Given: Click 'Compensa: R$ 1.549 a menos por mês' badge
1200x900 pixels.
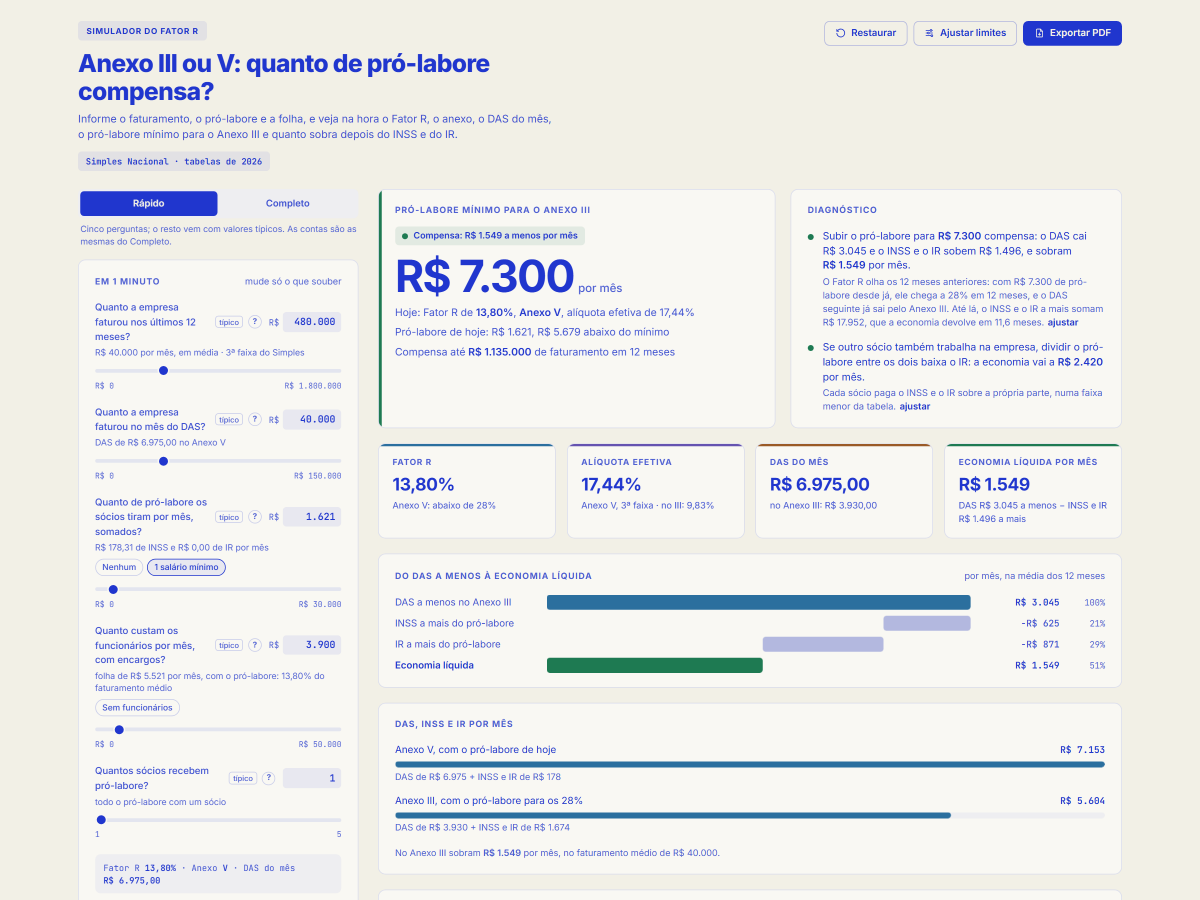Looking at the screenshot, I should 490,236.
